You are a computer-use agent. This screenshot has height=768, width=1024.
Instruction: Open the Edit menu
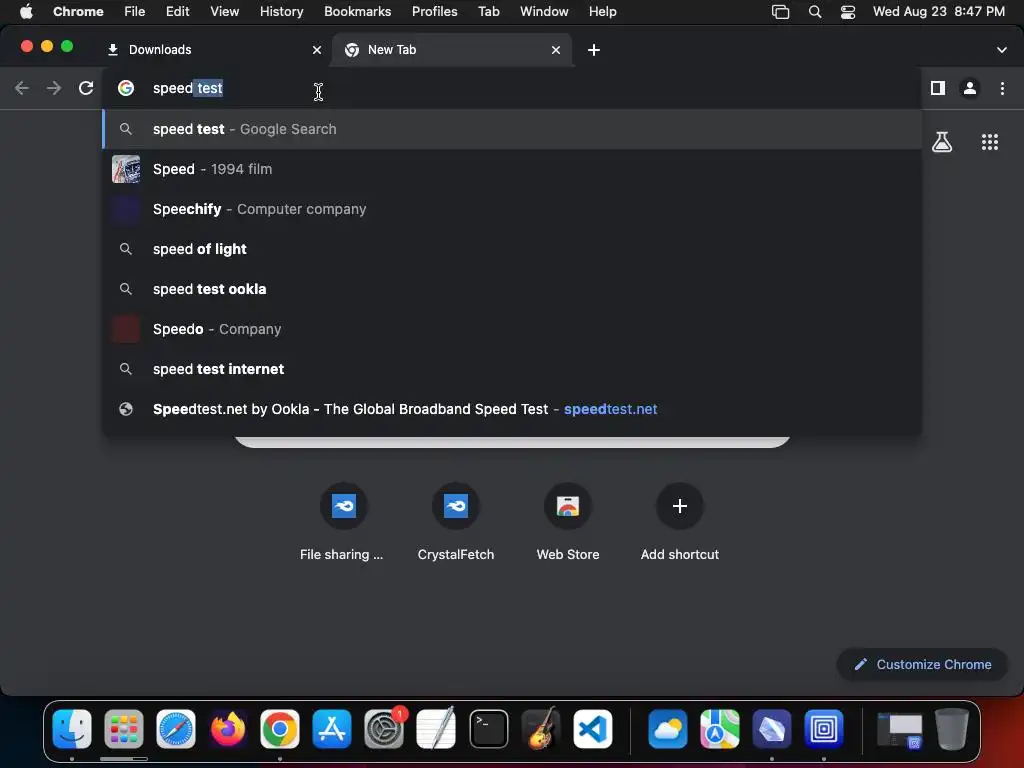(x=177, y=11)
